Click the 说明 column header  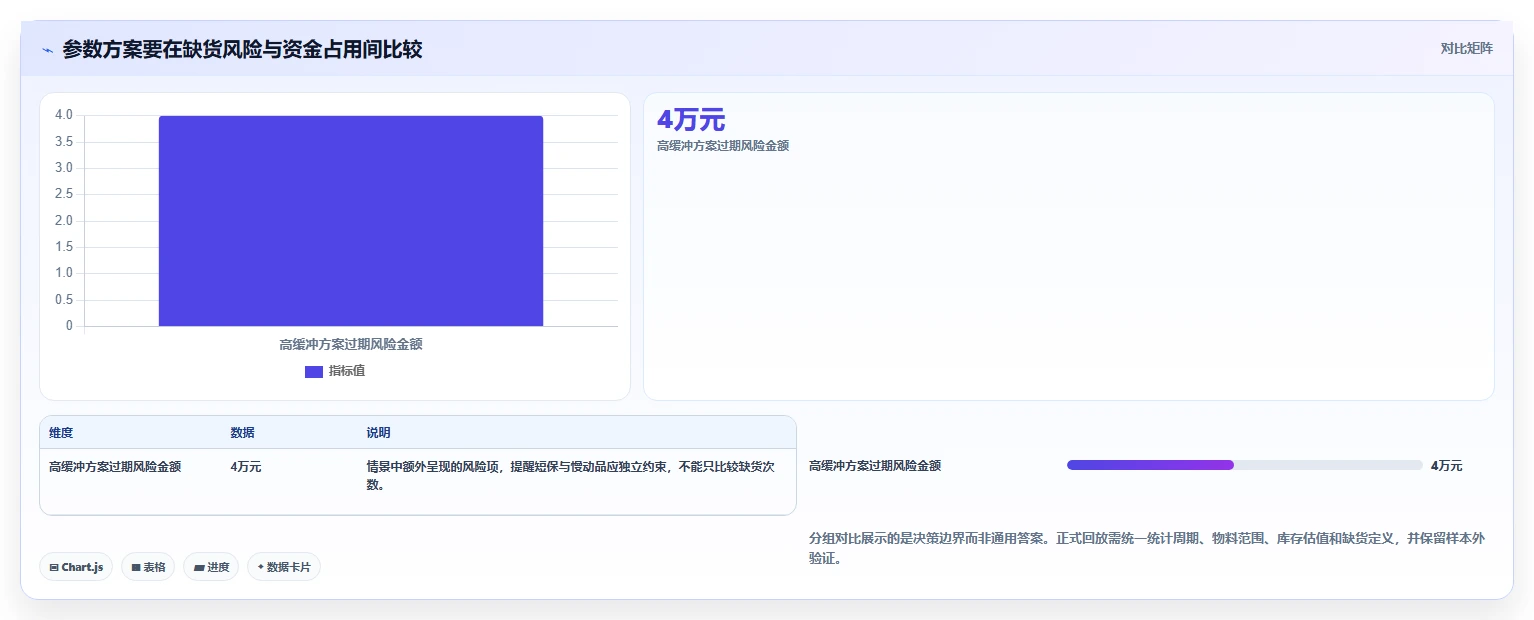(x=378, y=433)
